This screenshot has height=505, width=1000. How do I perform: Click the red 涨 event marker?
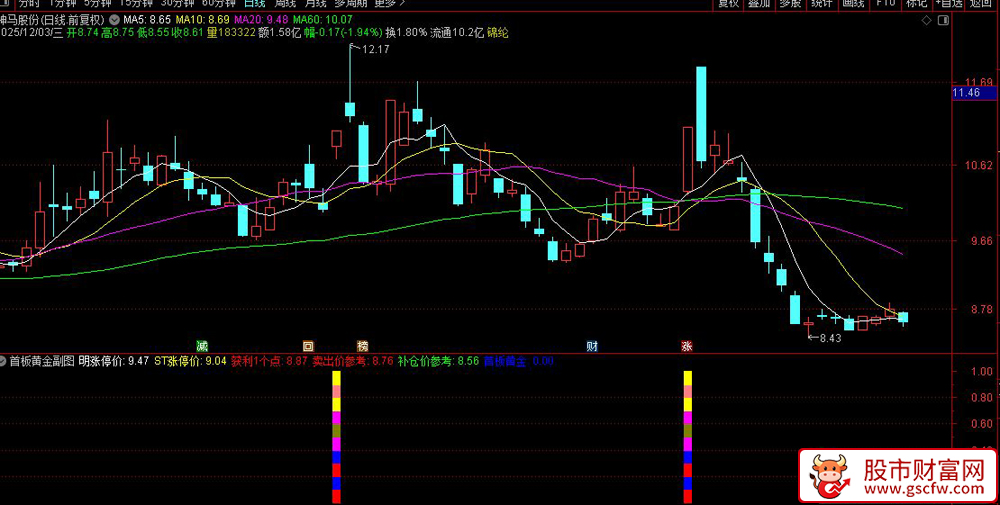687,346
